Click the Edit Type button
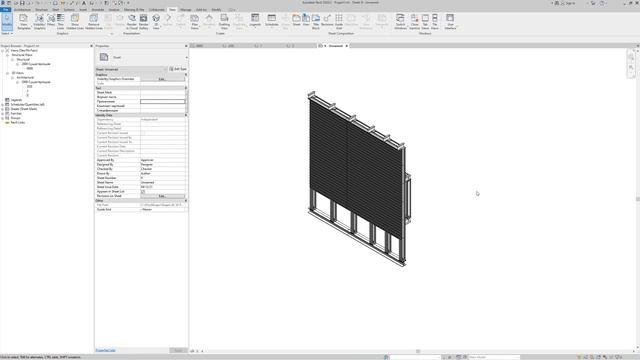The image size is (640, 360). [x=178, y=69]
